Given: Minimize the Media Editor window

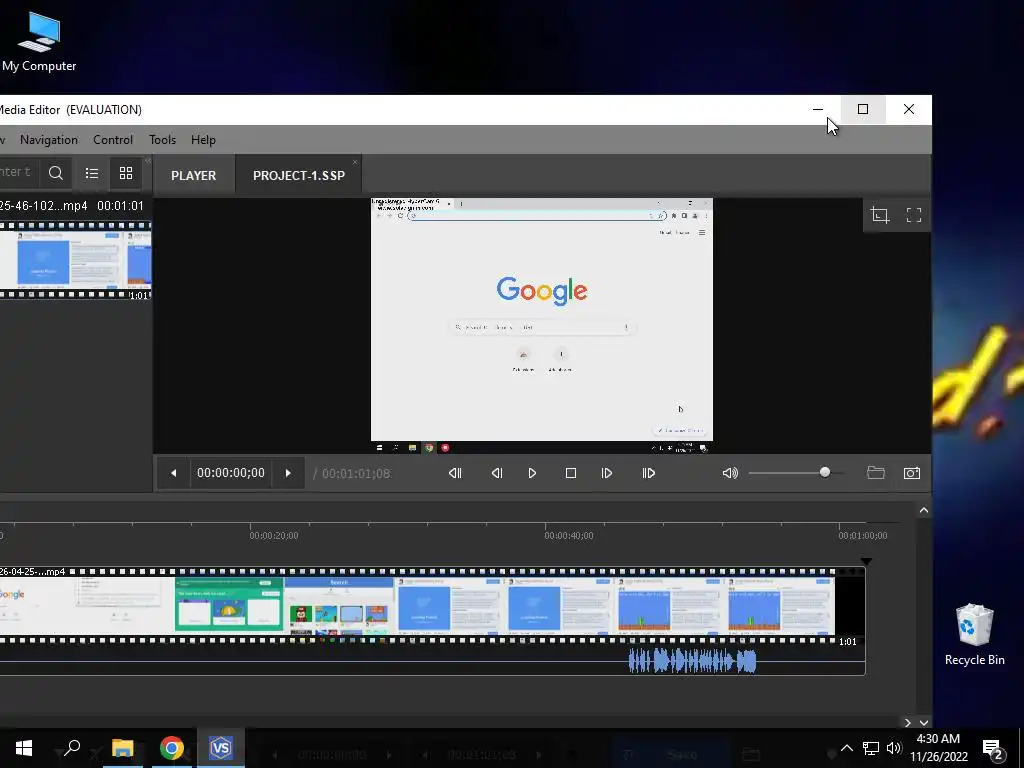Looking at the screenshot, I should [x=818, y=110].
